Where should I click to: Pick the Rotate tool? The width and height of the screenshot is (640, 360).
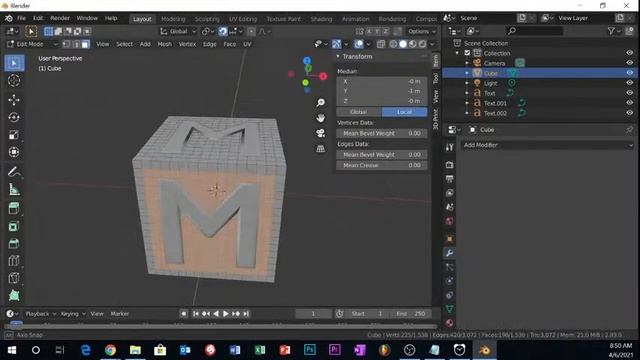pyautogui.click(x=14, y=118)
